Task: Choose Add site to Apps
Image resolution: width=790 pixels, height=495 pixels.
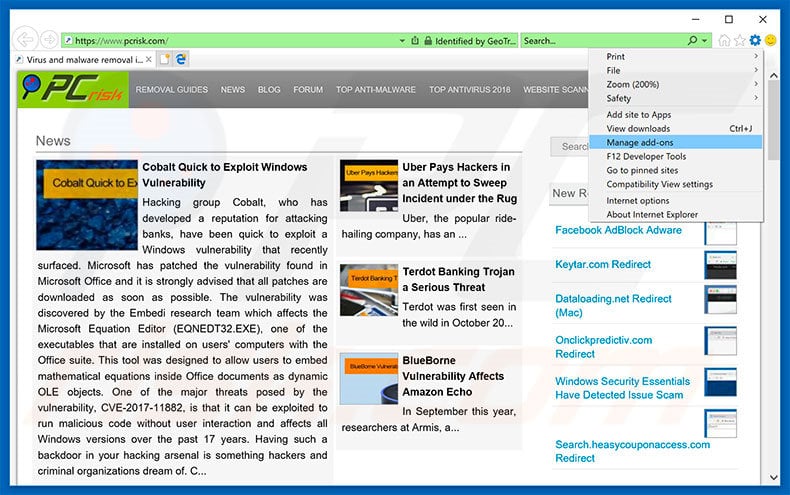Action: pyautogui.click(x=676, y=114)
